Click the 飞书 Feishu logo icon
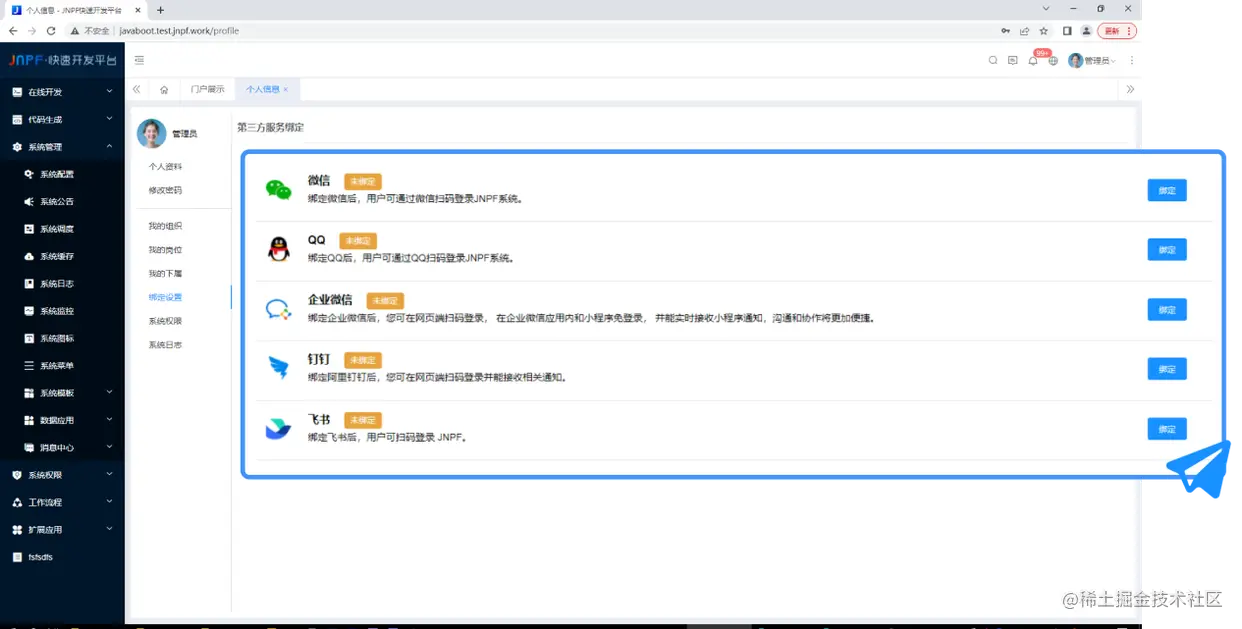1242x629 pixels. click(x=278, y=428)
